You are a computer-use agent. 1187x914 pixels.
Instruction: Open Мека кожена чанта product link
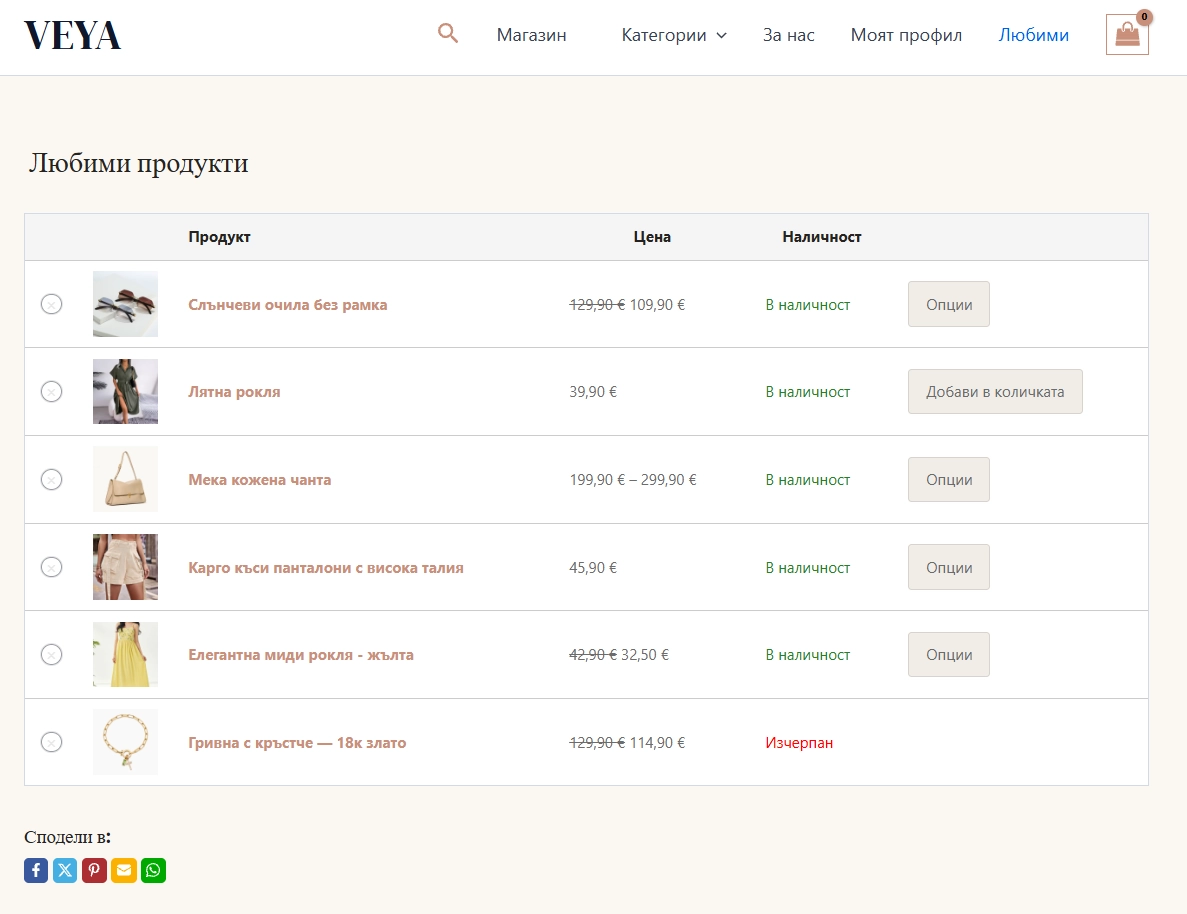[260, 479]
